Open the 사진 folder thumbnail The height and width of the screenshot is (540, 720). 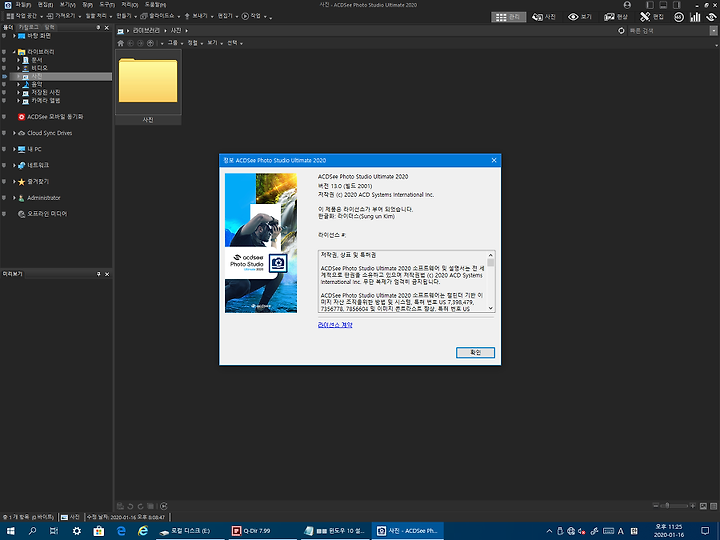pyautogui.click(x=148, y=86)
